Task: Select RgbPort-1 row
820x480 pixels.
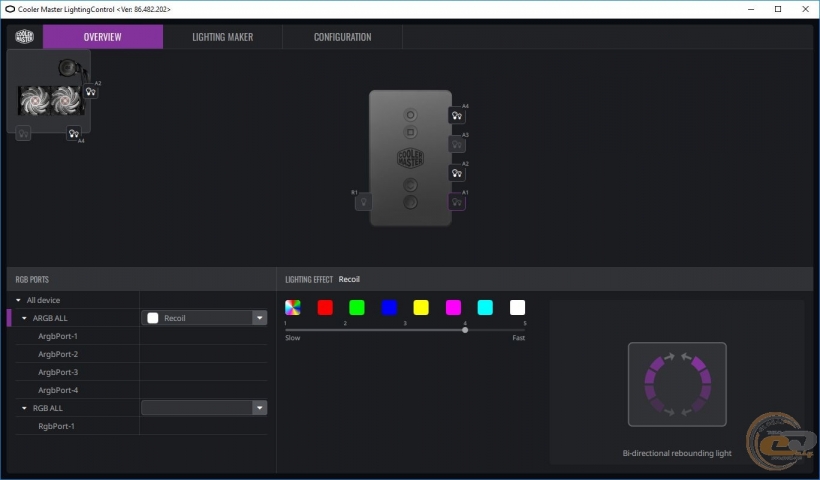Action: [141, 426]
